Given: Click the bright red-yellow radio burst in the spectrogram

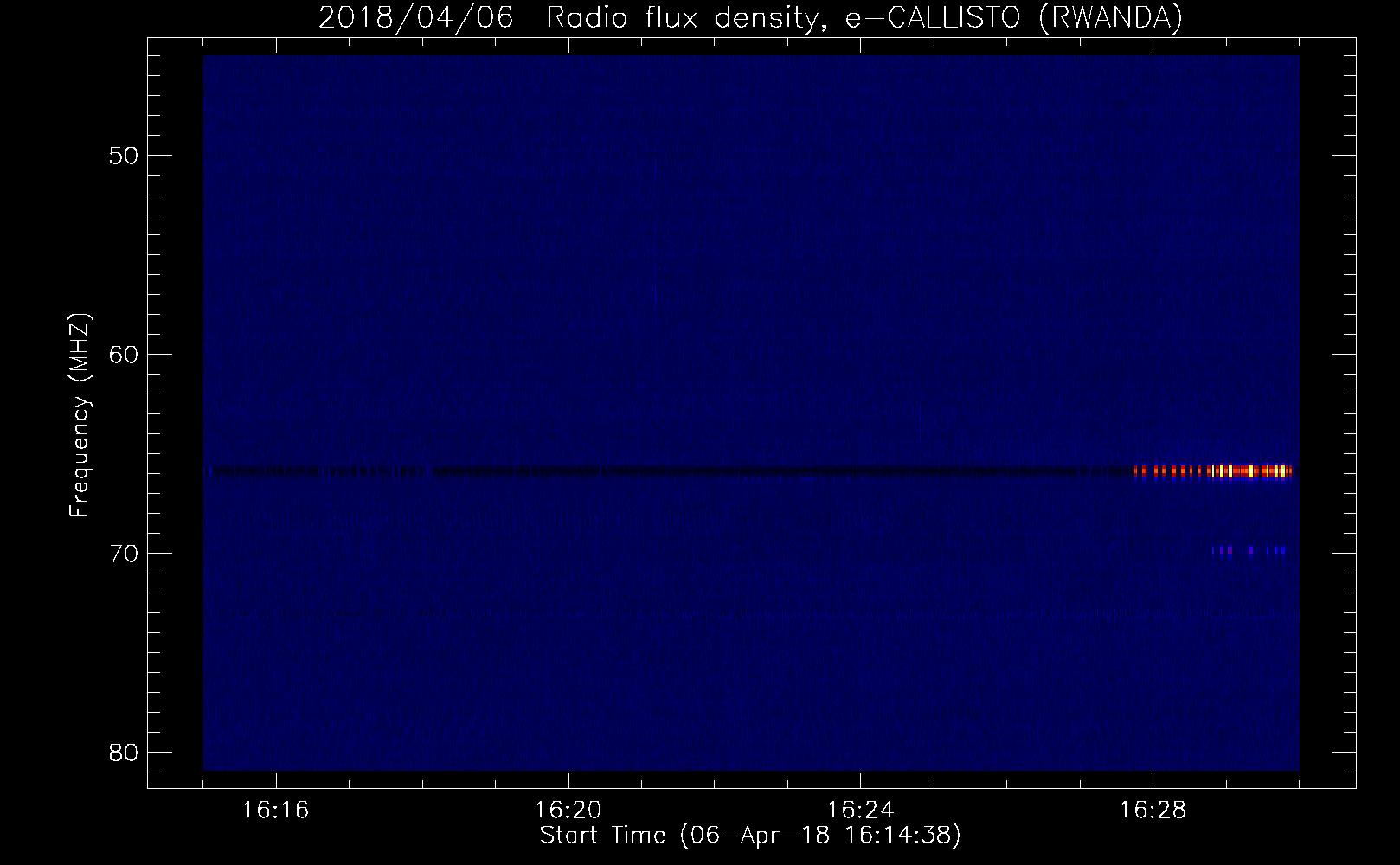Looking at the screenshot, I should click(x=1213, y=471).
